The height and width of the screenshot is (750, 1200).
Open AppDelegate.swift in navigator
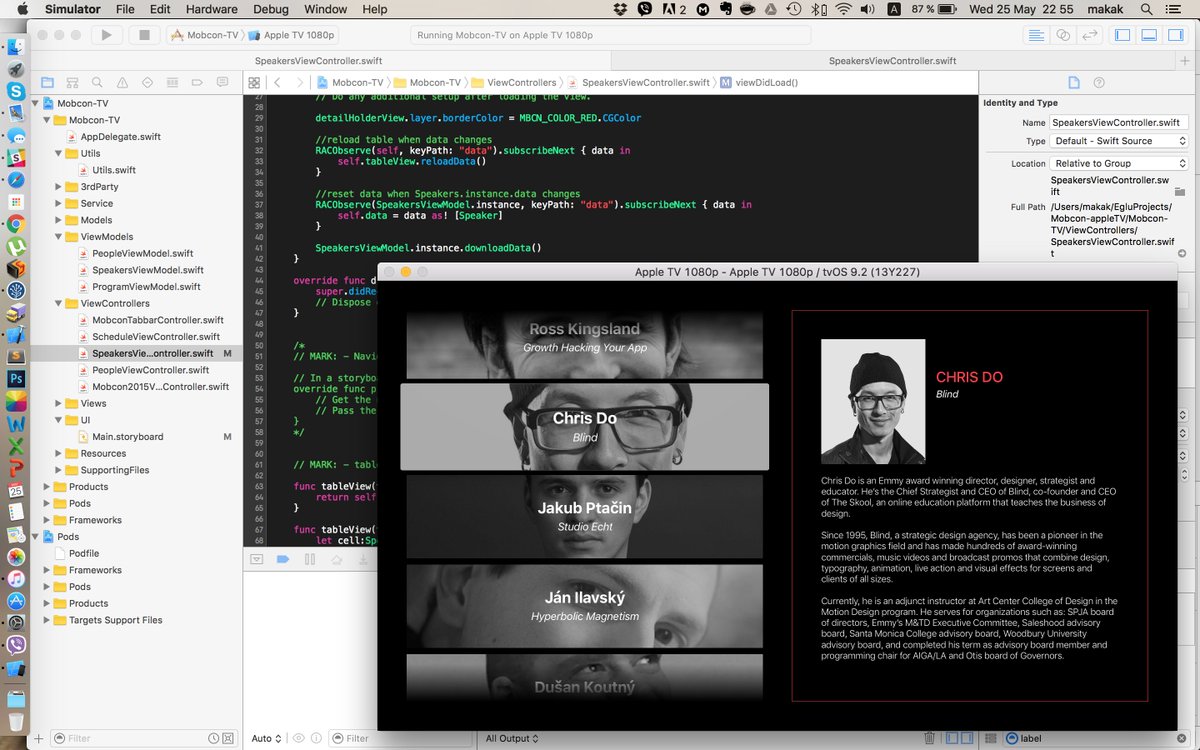(x=121, y=136)
